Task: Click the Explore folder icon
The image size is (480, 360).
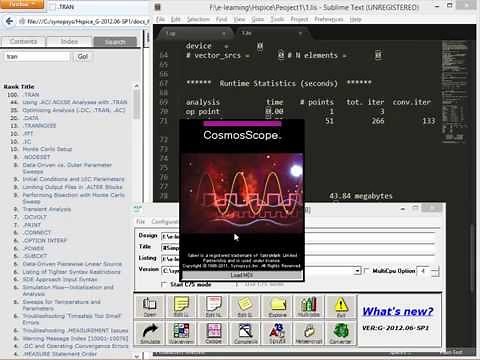Action: click(277, 306)
